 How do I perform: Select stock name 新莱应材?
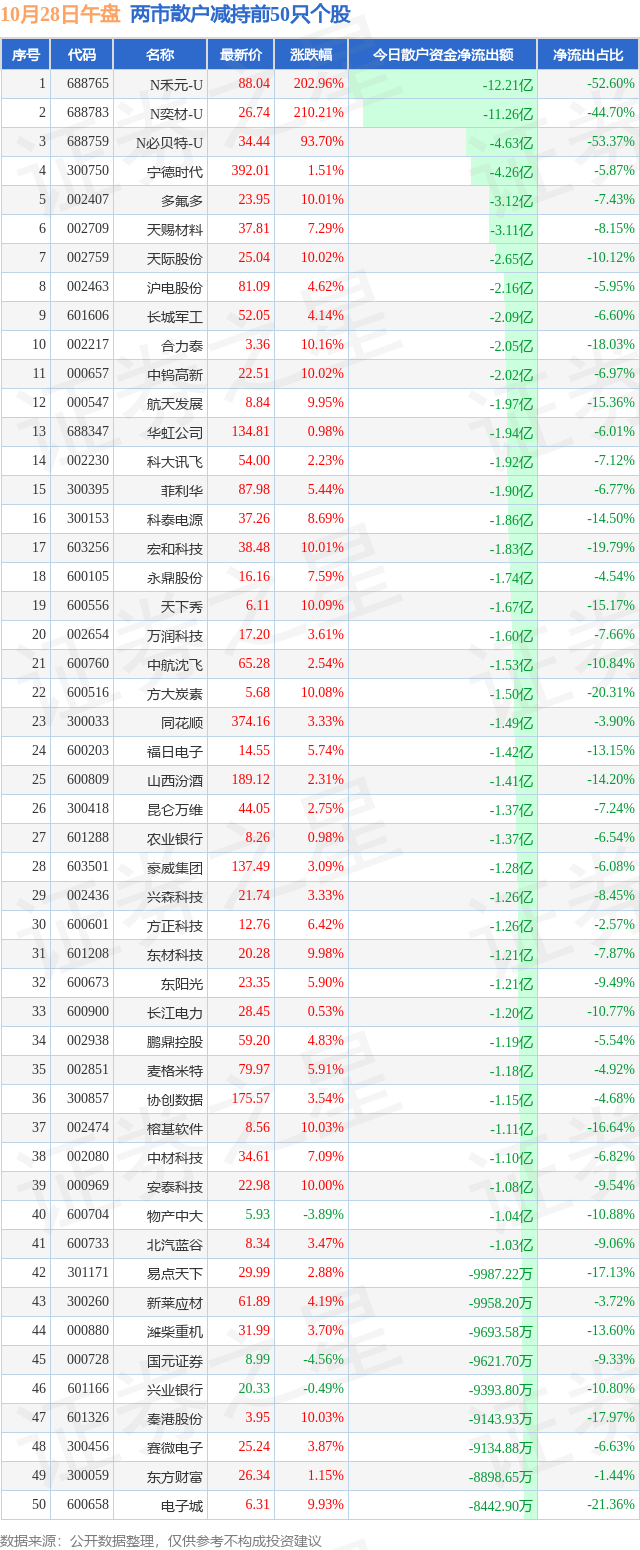click(x=175, y=1302)
